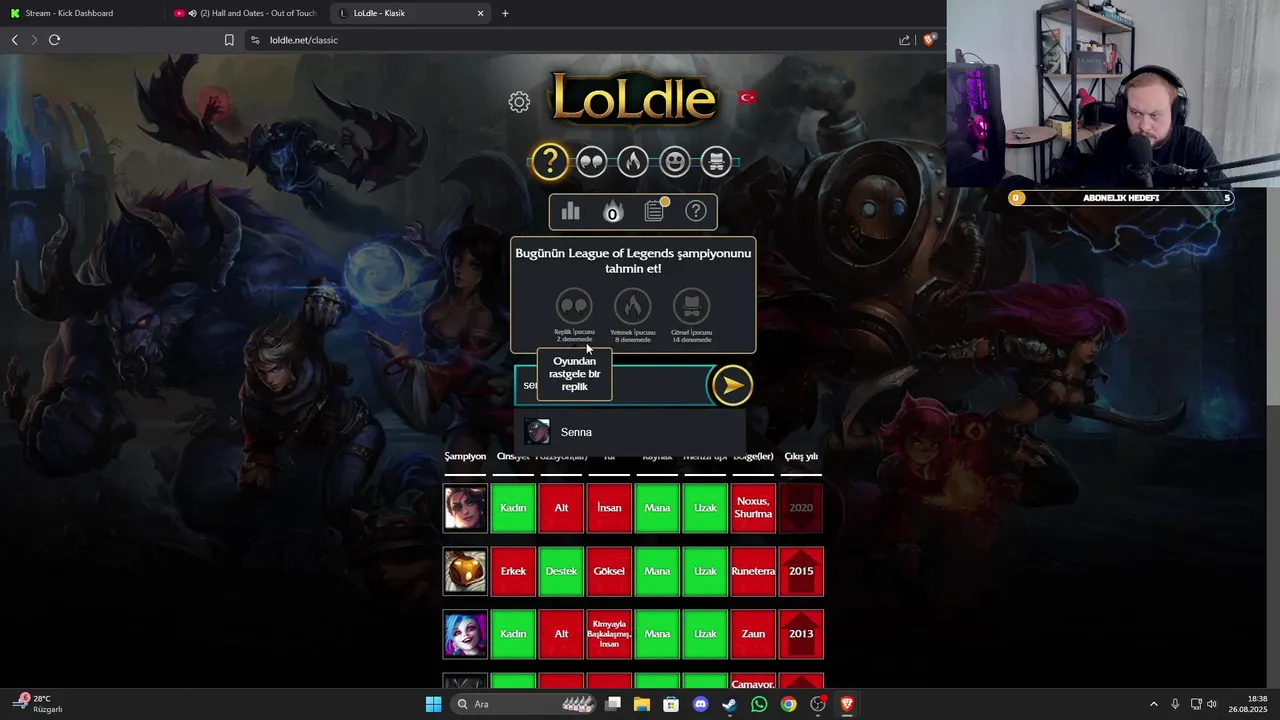The width and height of the screenshot is (1280, 720).
Task: Go back in browser history
Action: [x=14, y=40]
